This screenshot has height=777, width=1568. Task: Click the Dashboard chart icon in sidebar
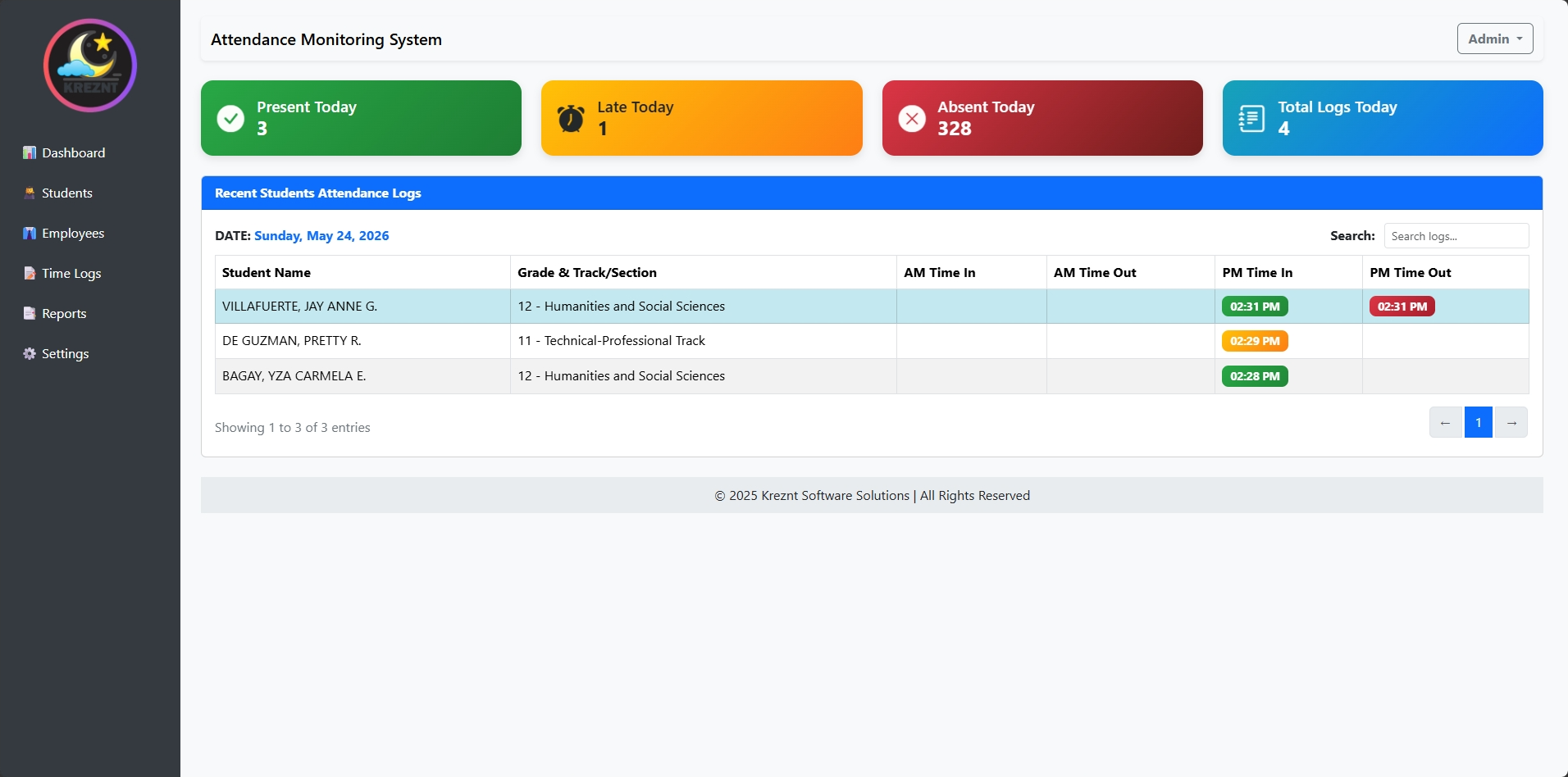(30, 152)
